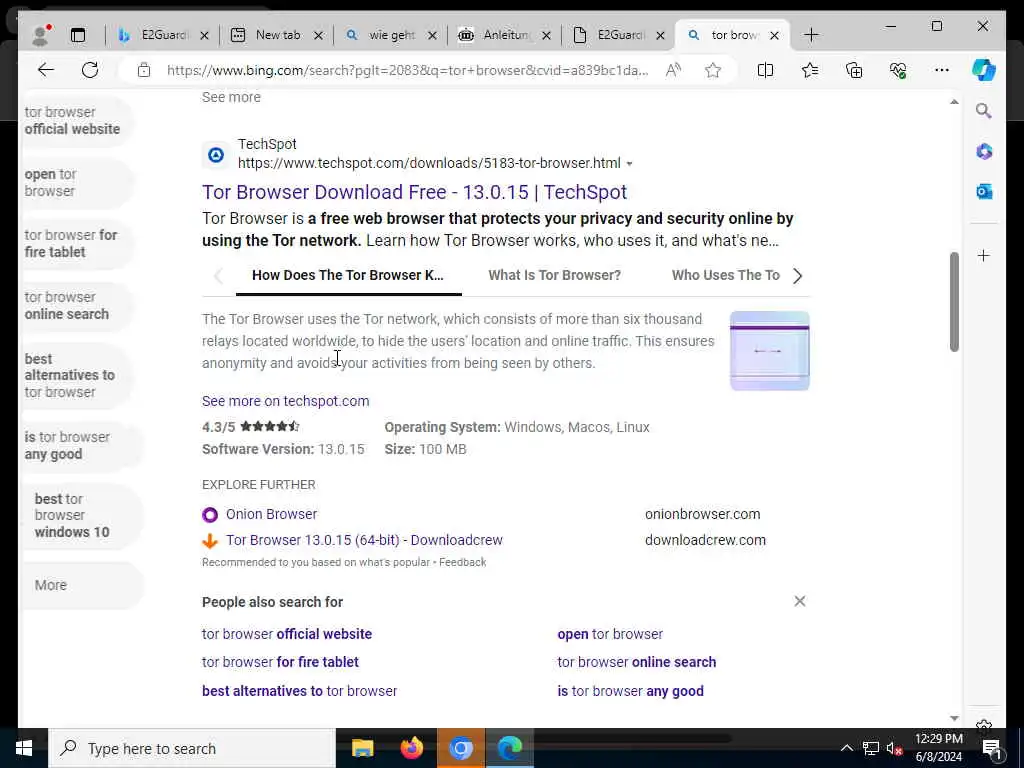Open the muted volume tray icon
The image size is (1024, 768).
[x=894, y=748]
